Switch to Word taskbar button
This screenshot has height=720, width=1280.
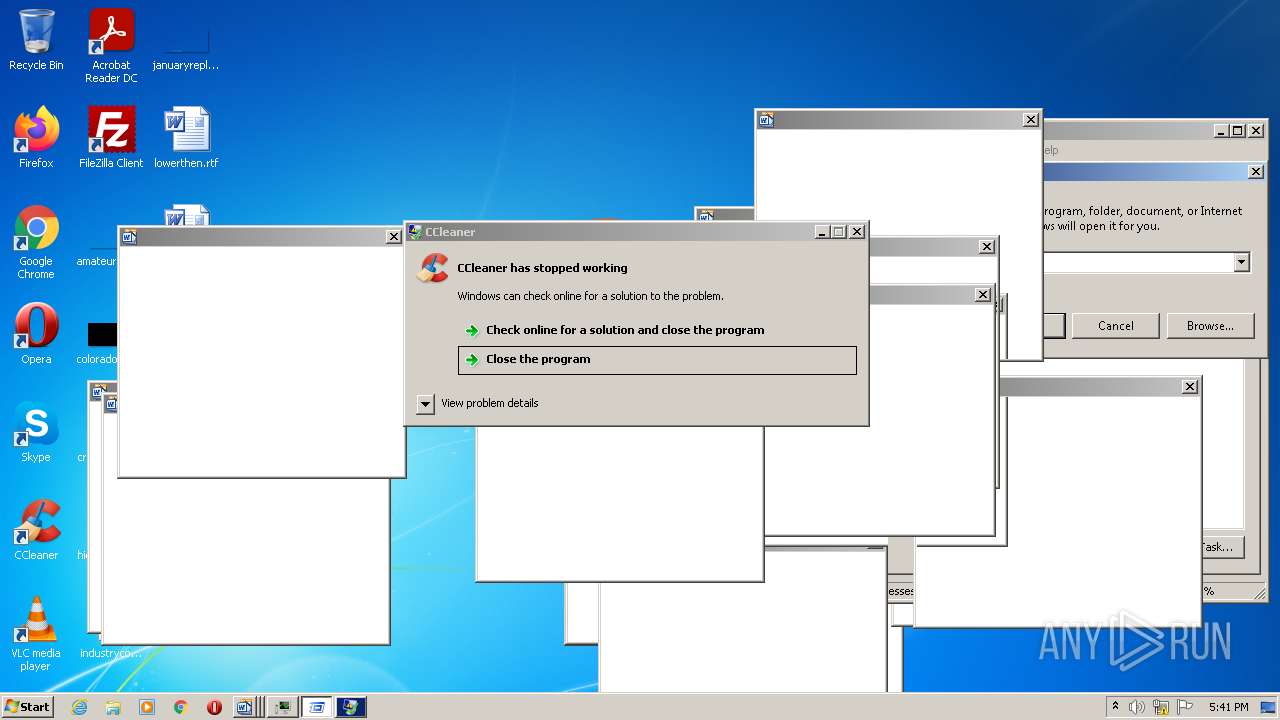point(246,707)
